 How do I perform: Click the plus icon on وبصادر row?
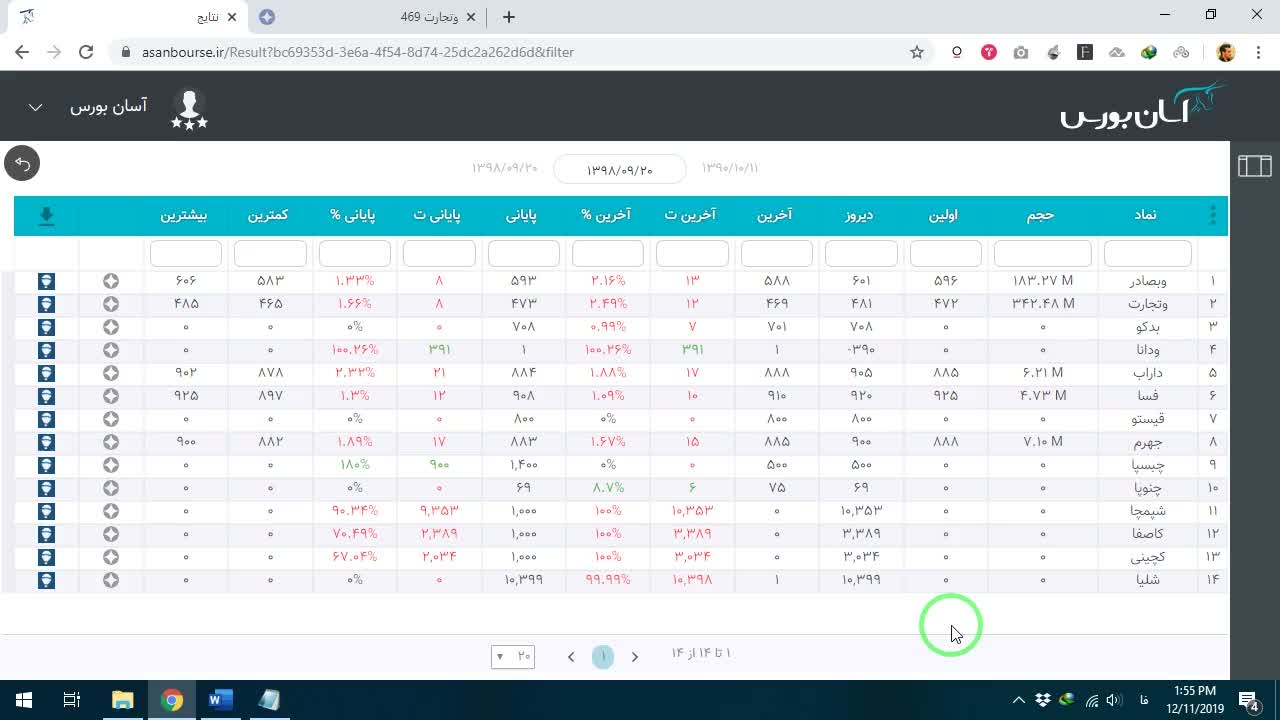point(111,281)
